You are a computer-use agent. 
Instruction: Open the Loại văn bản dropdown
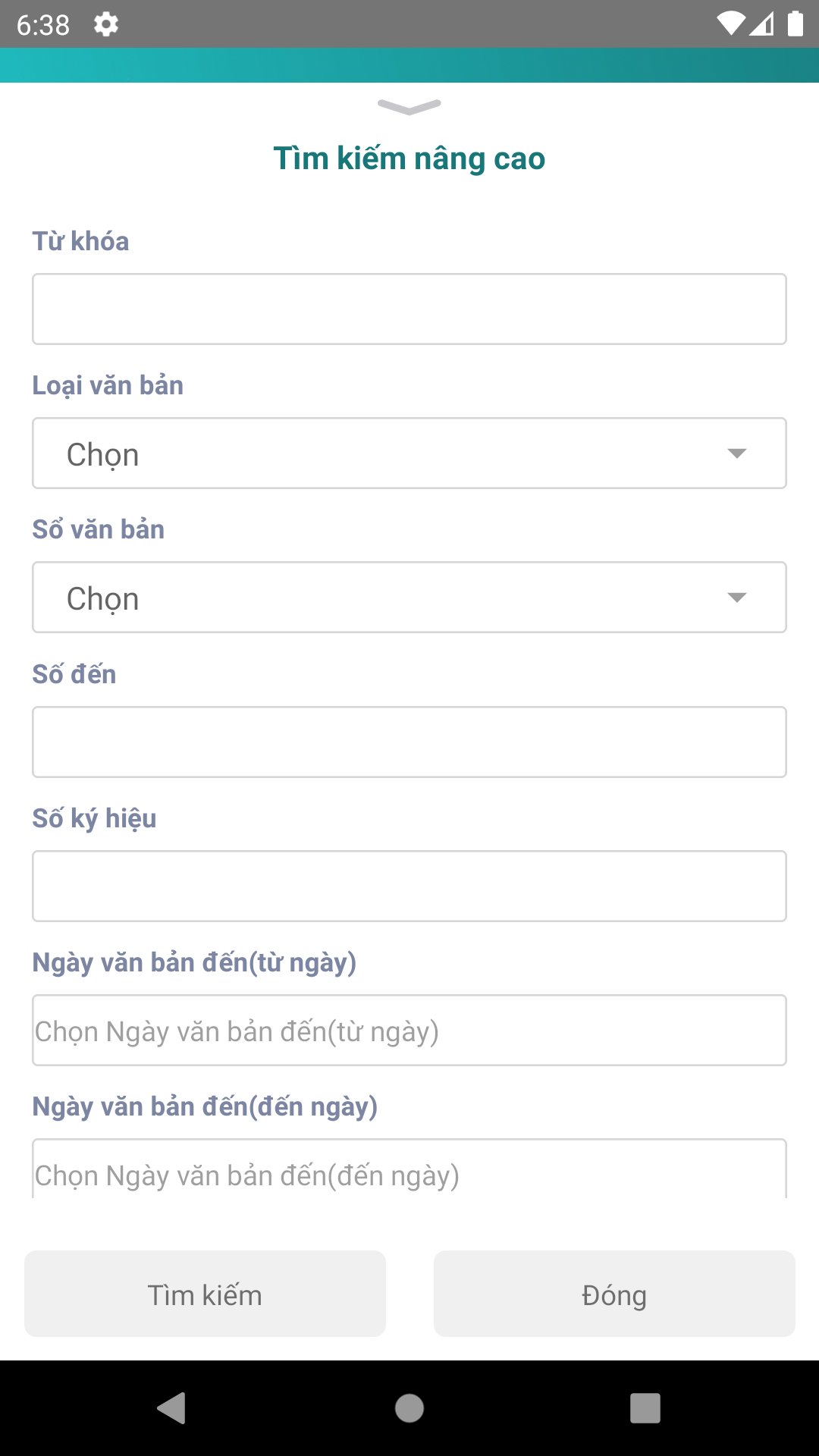coord(409,453)
